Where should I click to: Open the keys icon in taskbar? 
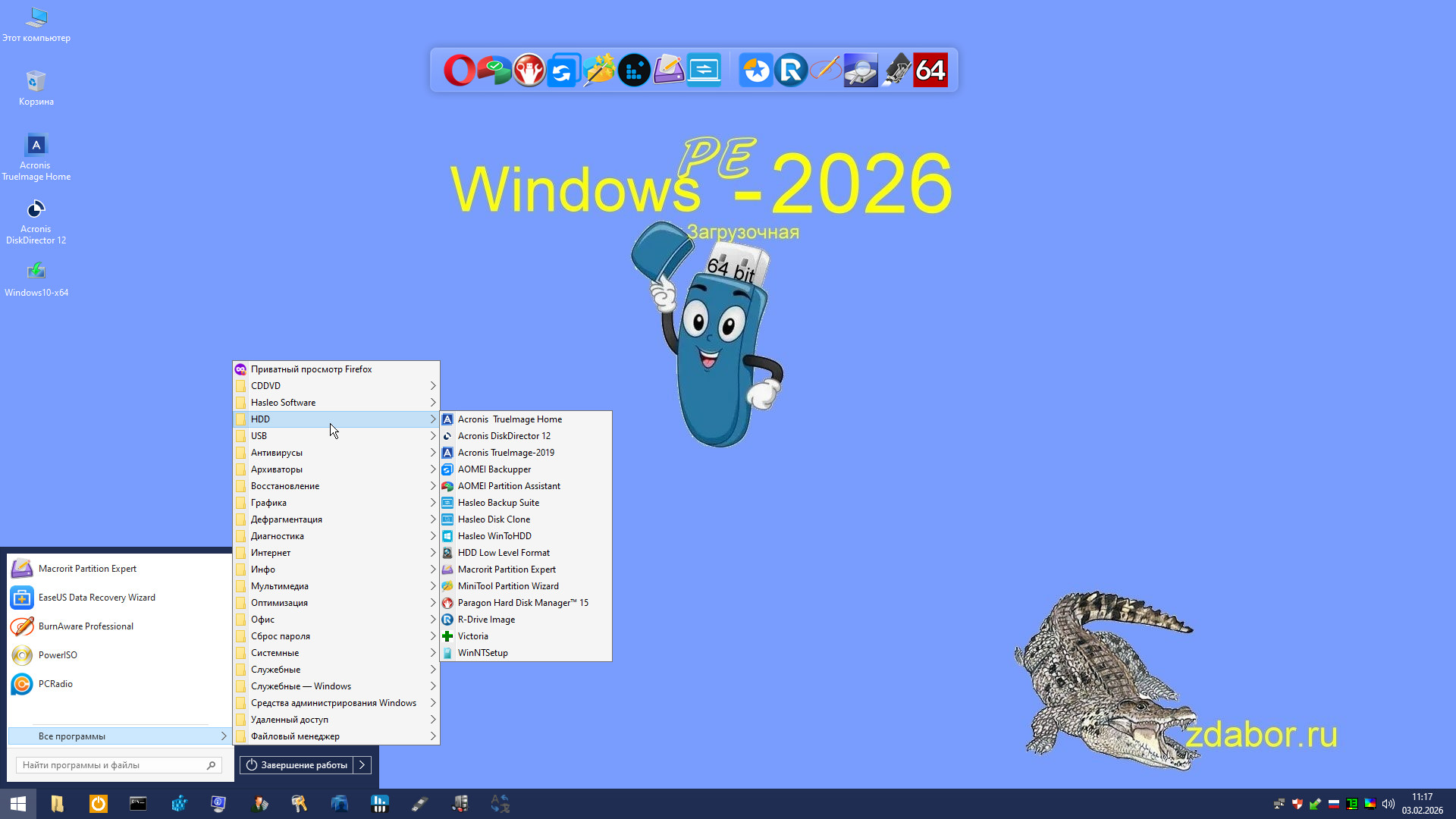tap(299, 804)
